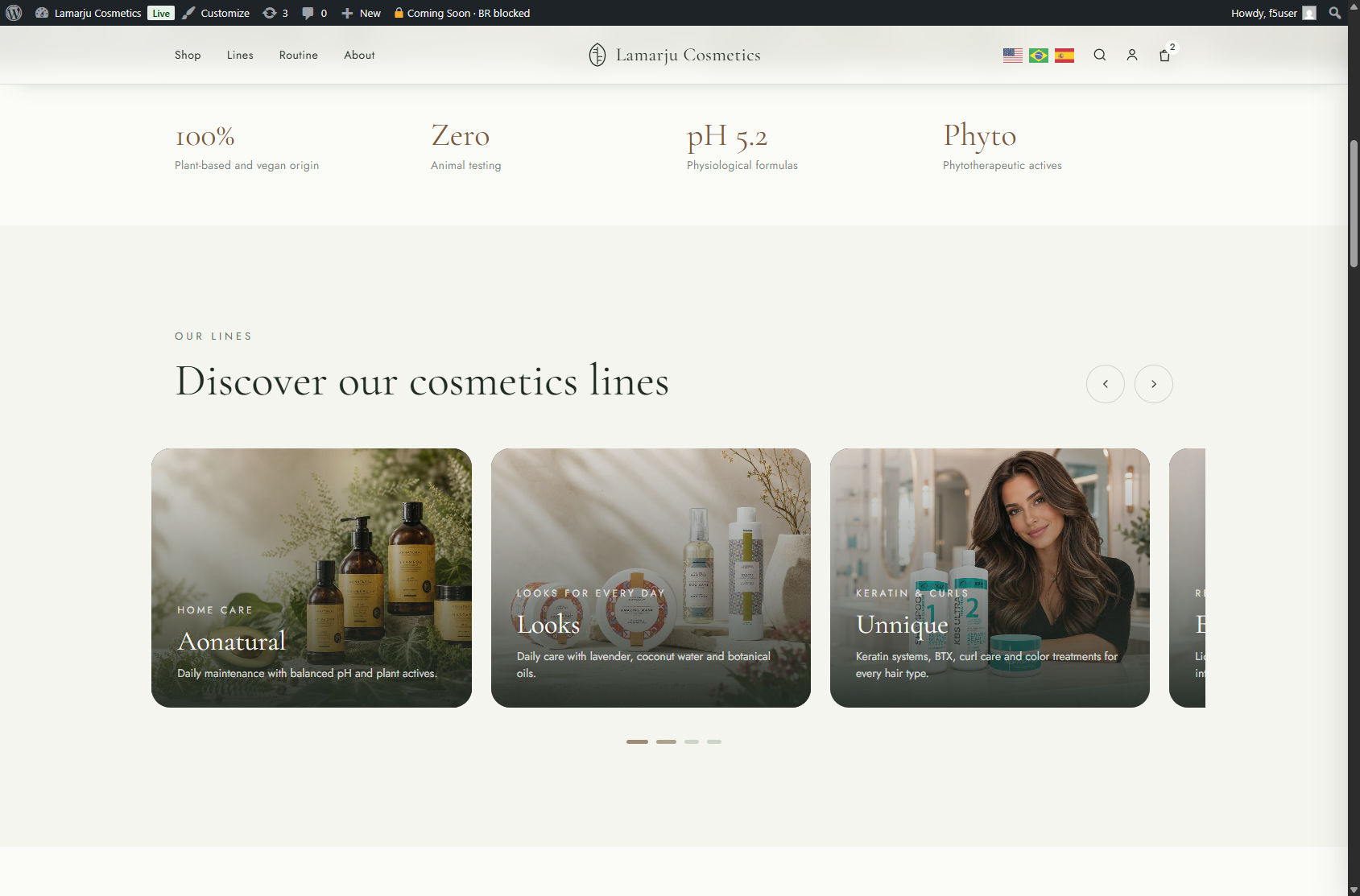This screenshot has width=1360, height=896.
Task: Open shopping bag with 2 items
Action: pyautogui.click(x=1165, y=54)
